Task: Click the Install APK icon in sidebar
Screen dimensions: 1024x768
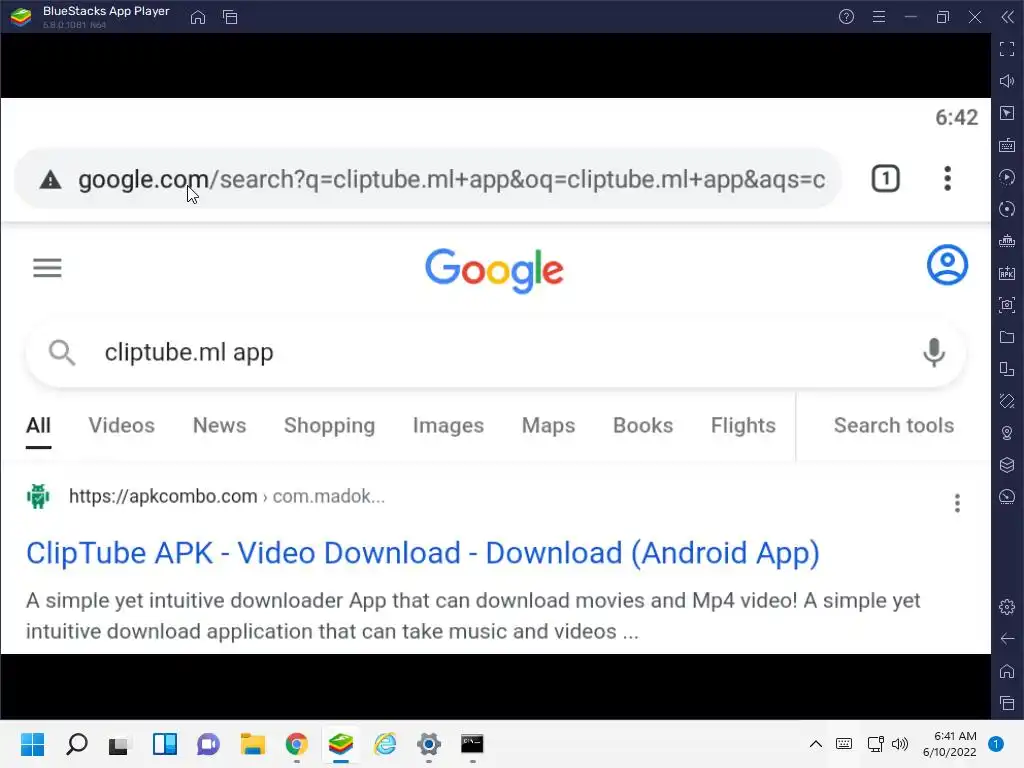Action: [1007, 273]
